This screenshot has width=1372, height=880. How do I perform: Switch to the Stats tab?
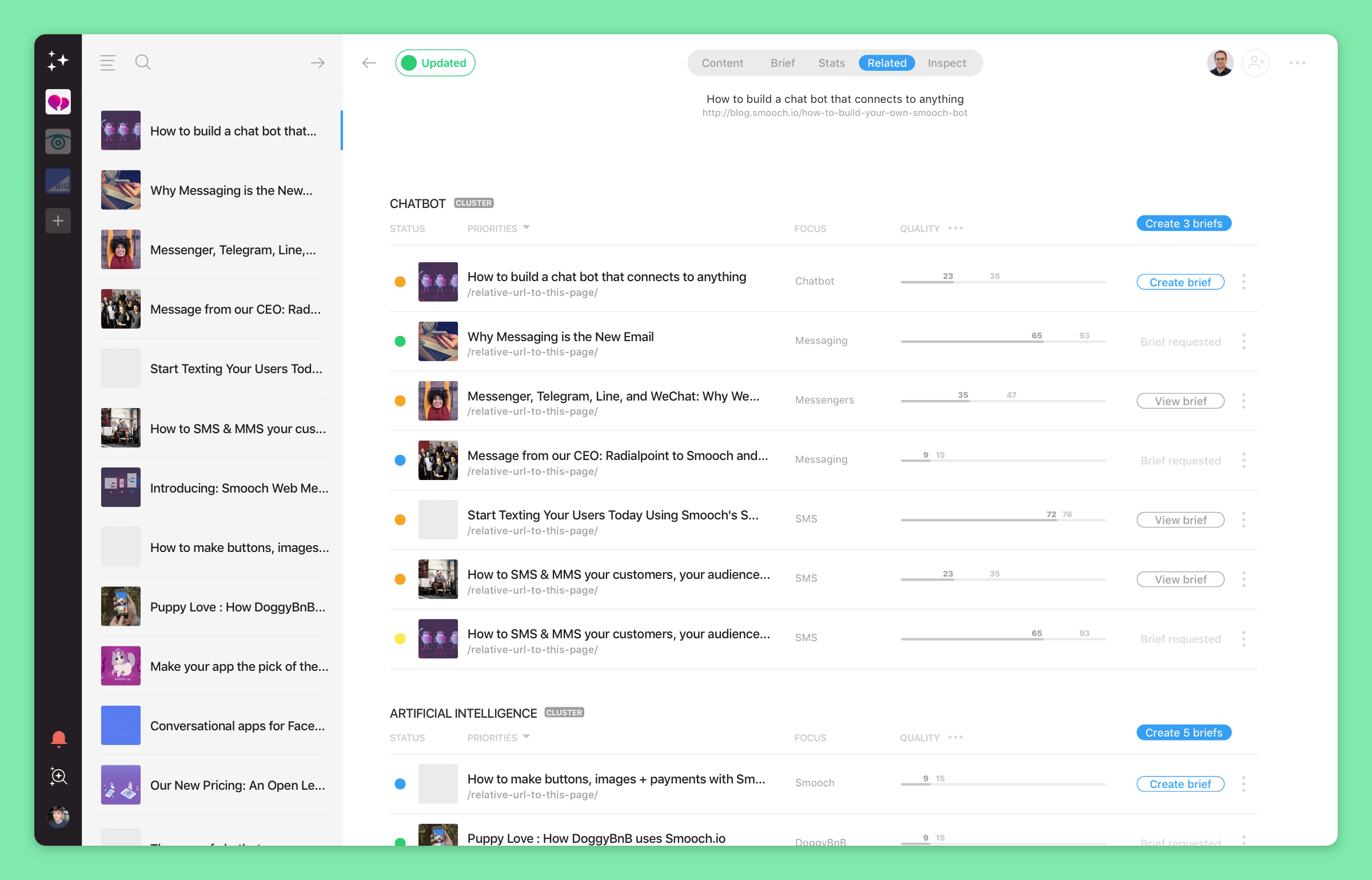(831, 63)
